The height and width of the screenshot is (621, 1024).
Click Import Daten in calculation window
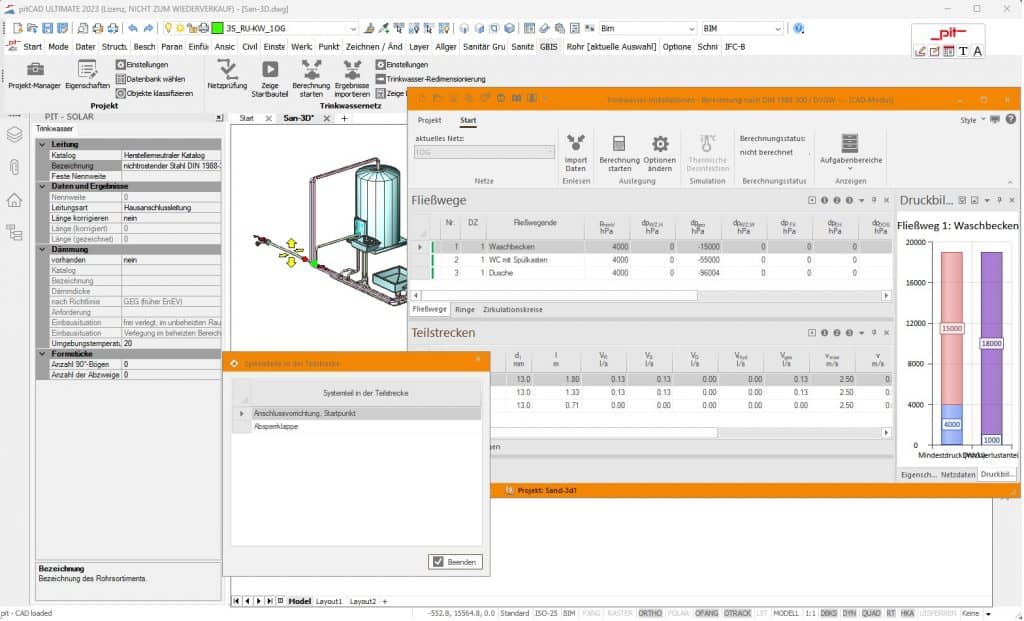pyautogui.click(x=575, y=153)
